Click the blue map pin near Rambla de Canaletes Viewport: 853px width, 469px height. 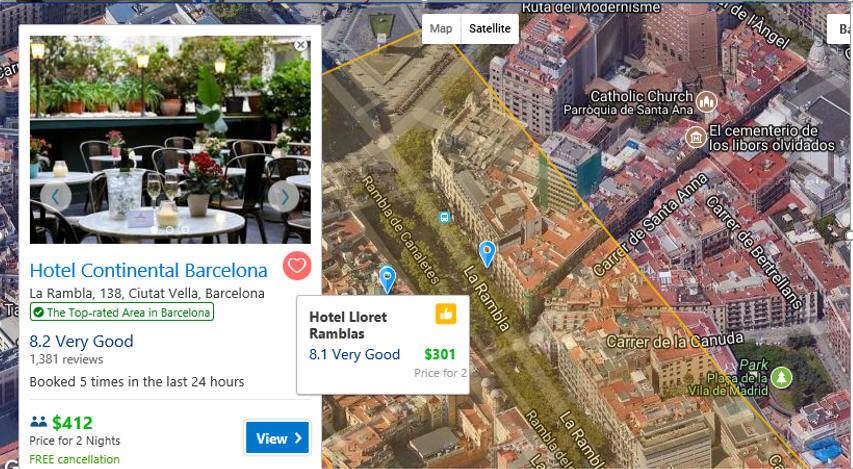387,280
